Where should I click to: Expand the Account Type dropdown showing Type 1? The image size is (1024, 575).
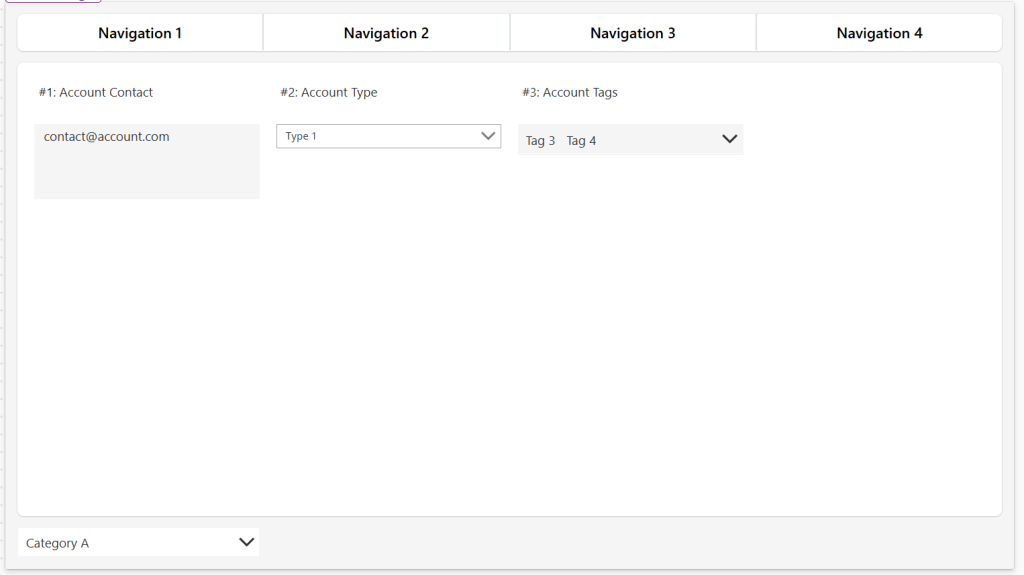(380, 136)
